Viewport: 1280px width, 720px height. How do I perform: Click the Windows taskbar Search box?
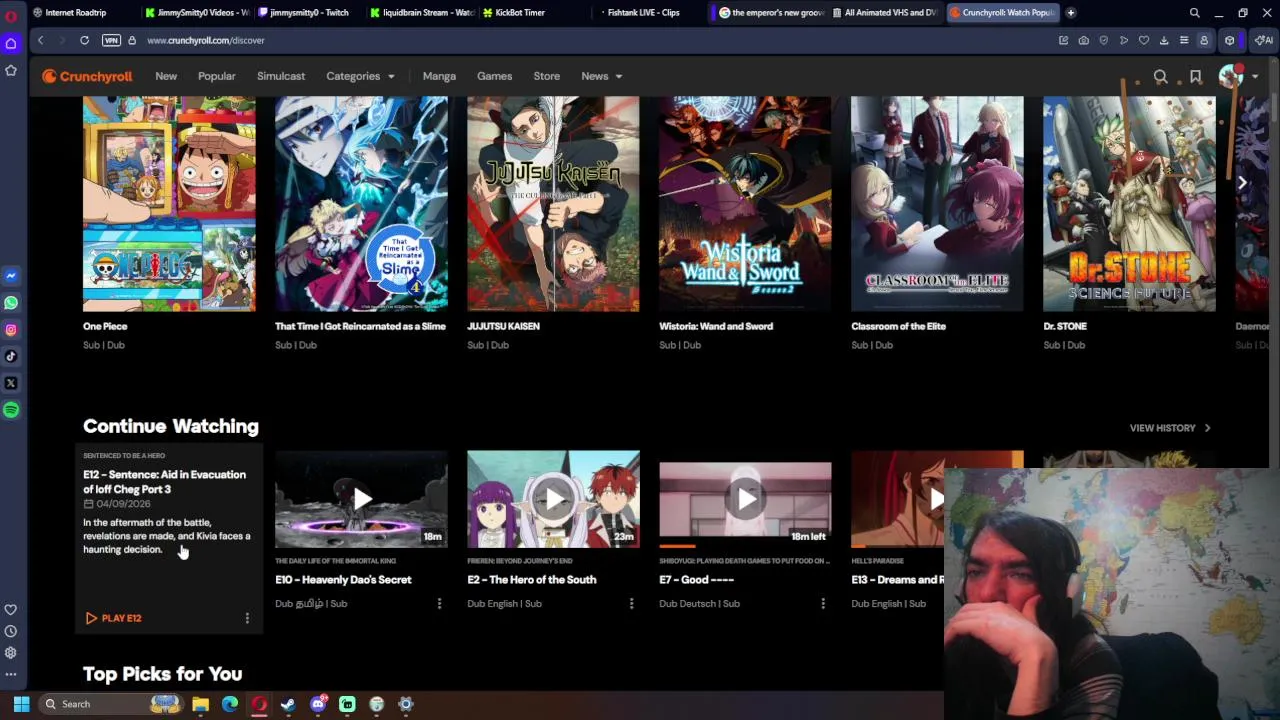point(113,704)
